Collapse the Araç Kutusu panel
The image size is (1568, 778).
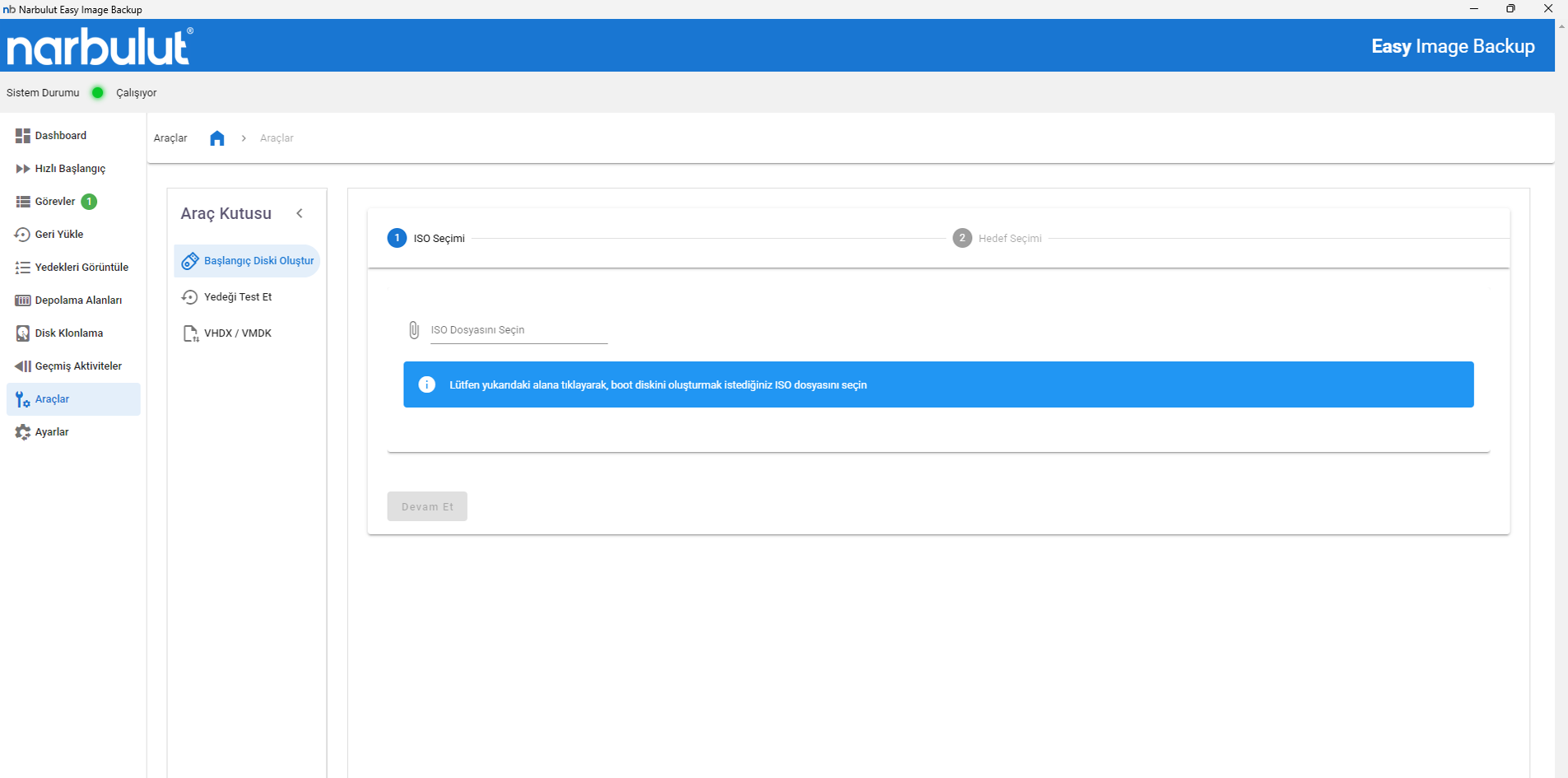[x=300, y=213]
